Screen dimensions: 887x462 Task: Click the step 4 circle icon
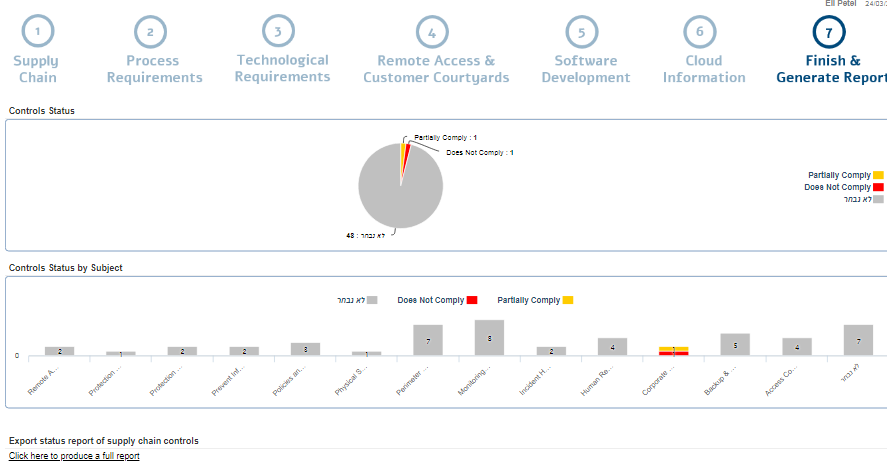[x=432, y=32]
